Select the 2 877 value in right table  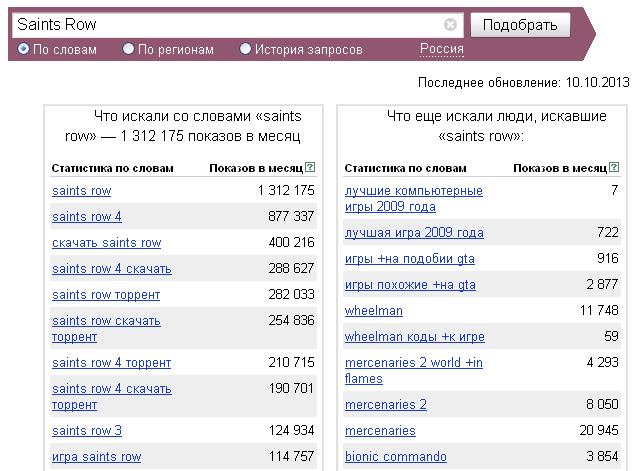[602, 284]
